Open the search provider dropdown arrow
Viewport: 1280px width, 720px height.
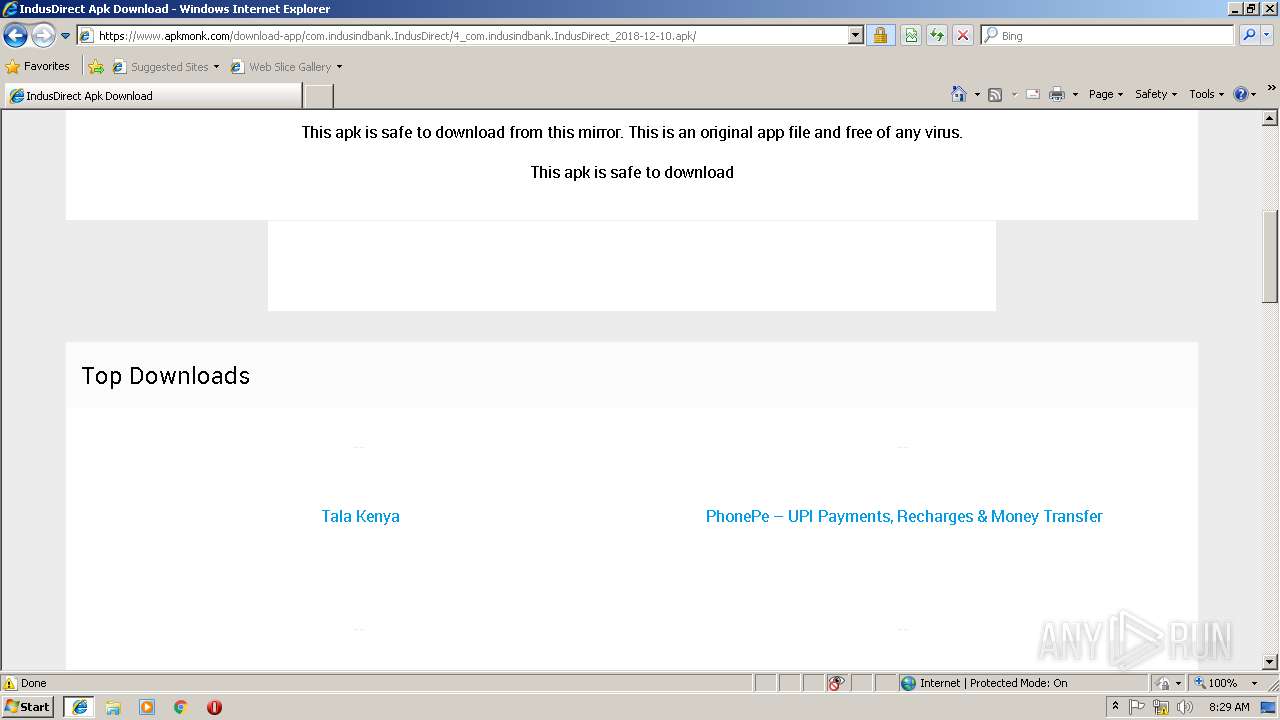point(1267,36)
